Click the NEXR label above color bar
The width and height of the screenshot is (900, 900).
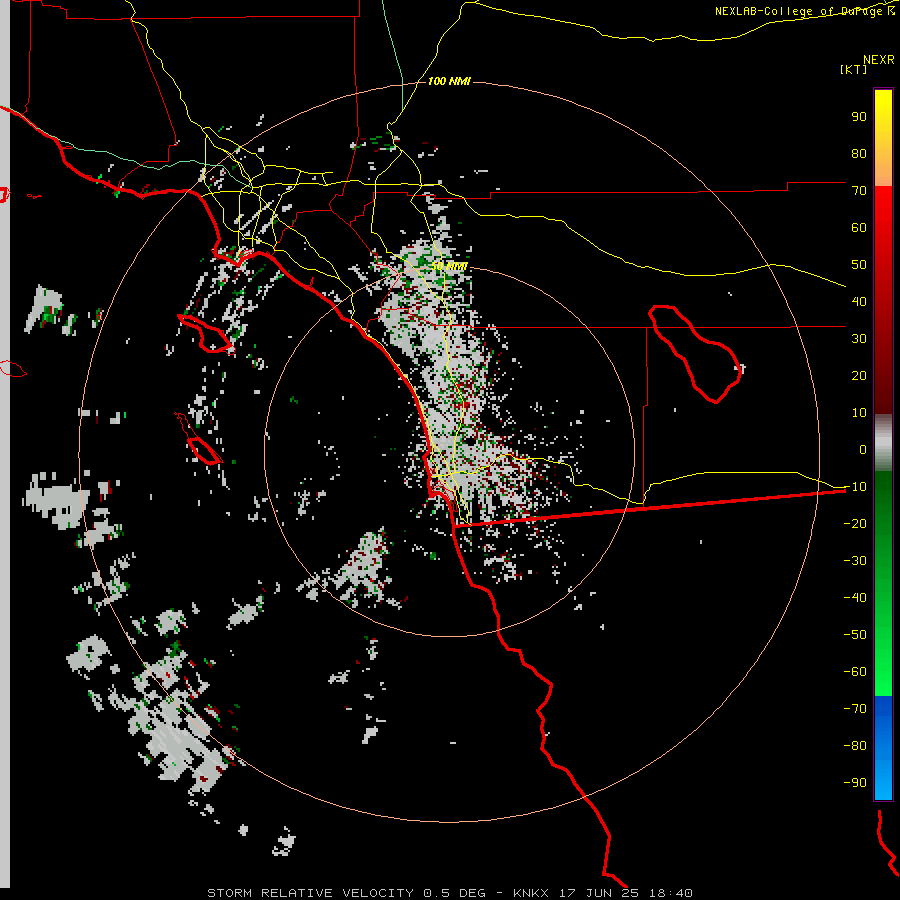pos(879,60)
